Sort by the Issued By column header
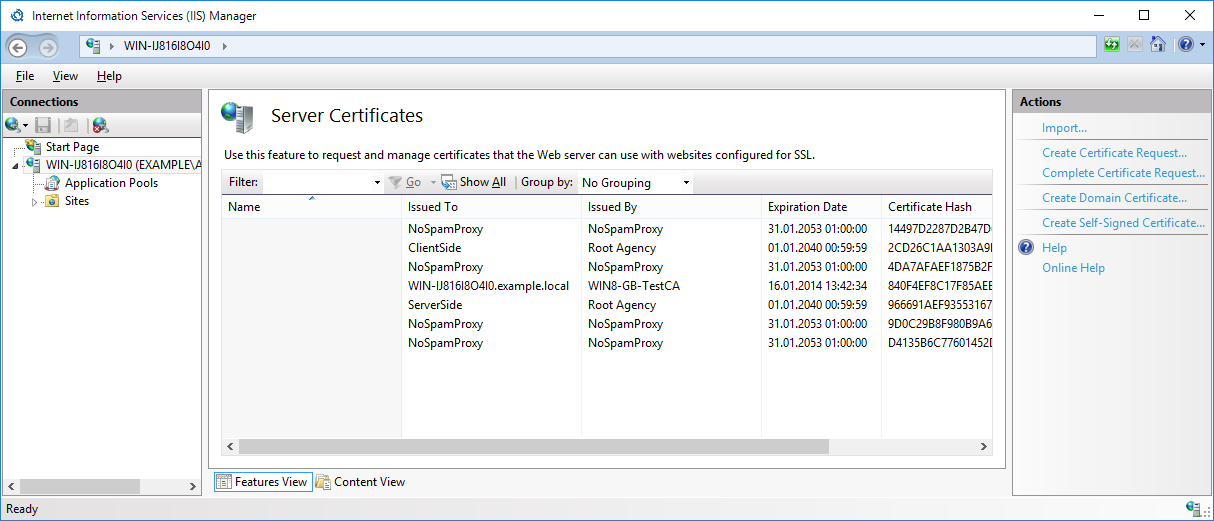The image size is (1214, 521). (671, 207)
